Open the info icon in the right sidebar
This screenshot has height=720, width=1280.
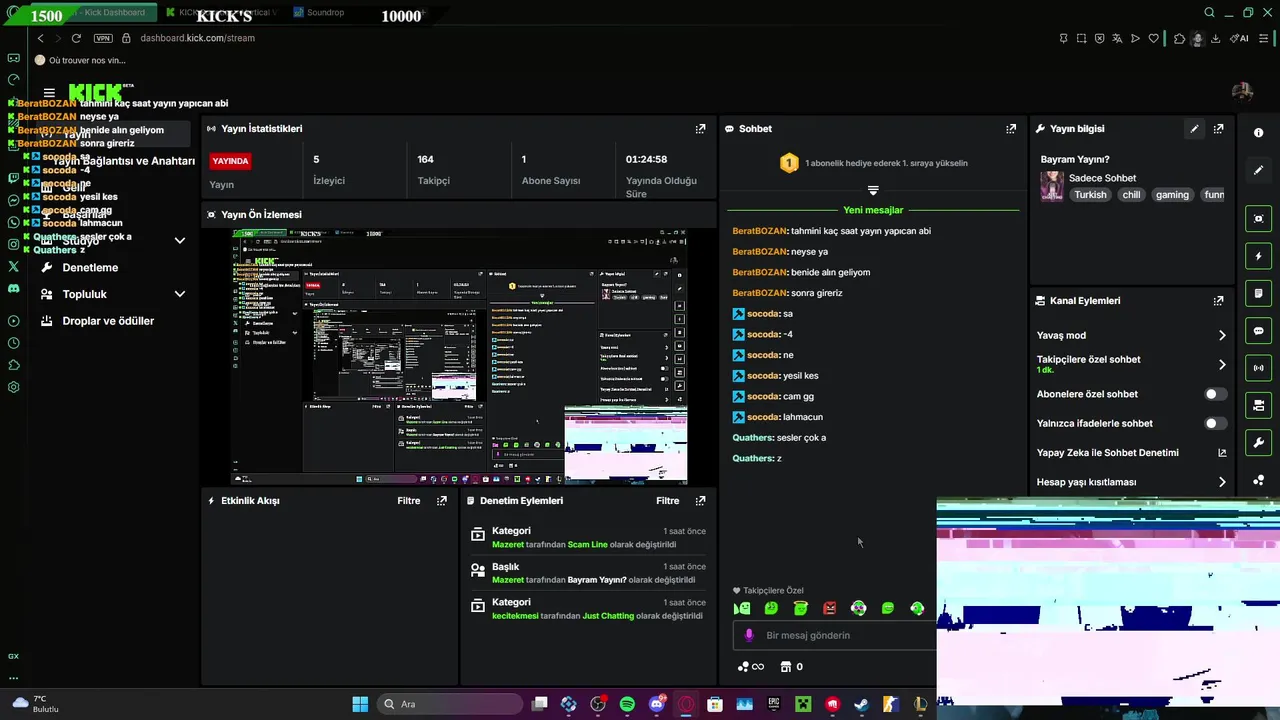pyautogui.click(x=1258, y=133)
